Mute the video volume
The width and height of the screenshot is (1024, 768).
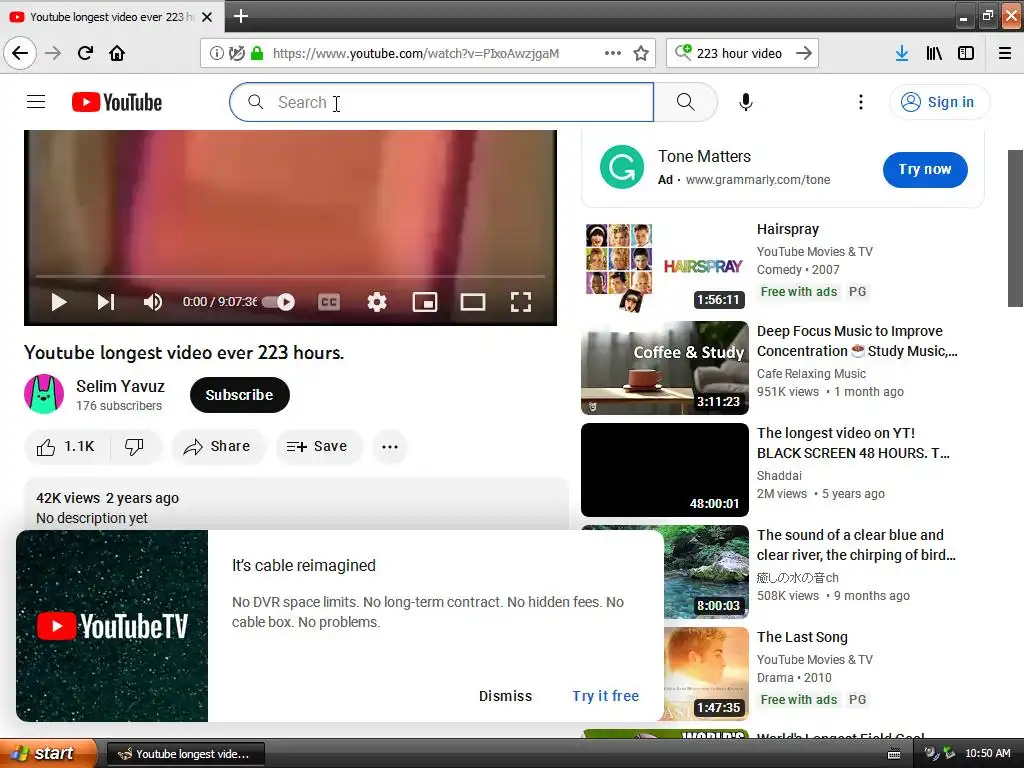coord(153,302)
